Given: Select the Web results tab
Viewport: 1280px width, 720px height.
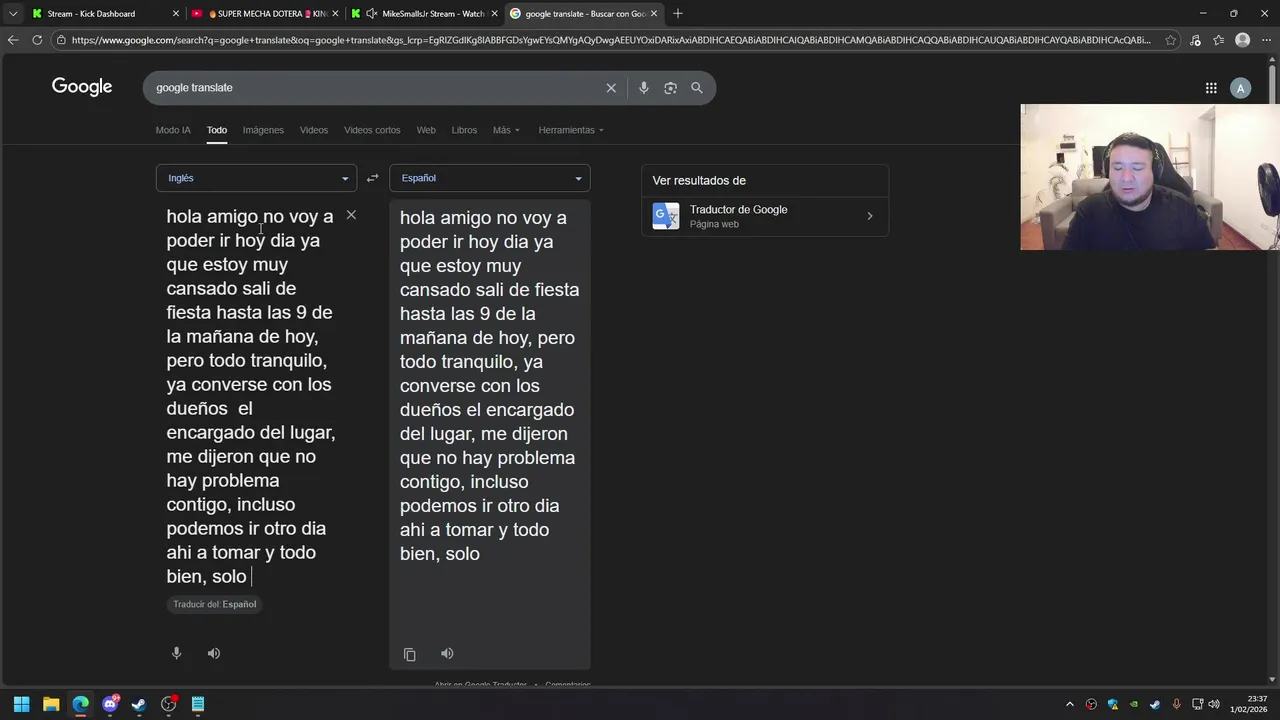Looking at the screenshot, I should click(426, 130).
